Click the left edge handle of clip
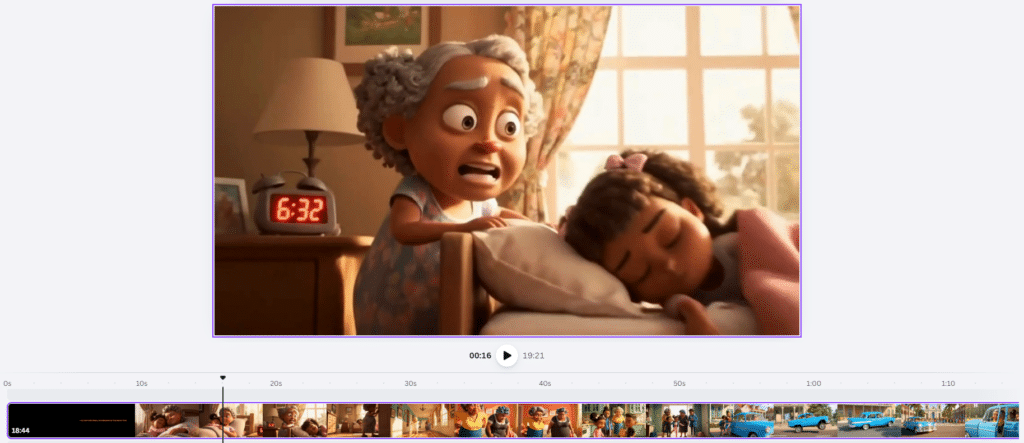The height and width of the screenshot is (443, 1024). pyautogui.click(x=8, y=420)
